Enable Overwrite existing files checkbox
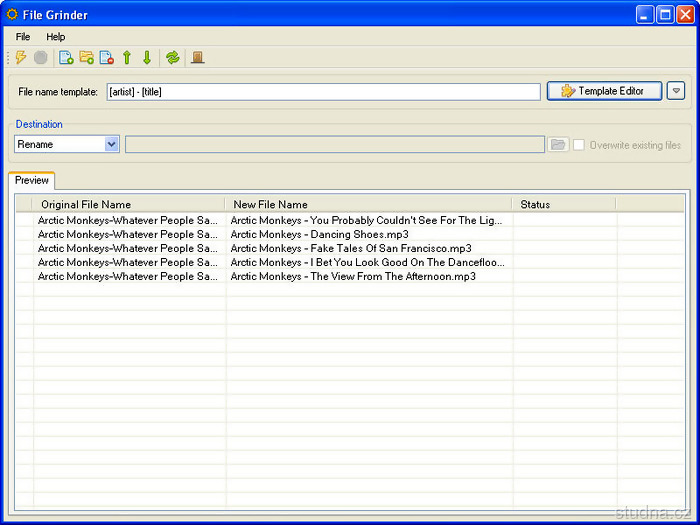 click(x=579, y=145)
